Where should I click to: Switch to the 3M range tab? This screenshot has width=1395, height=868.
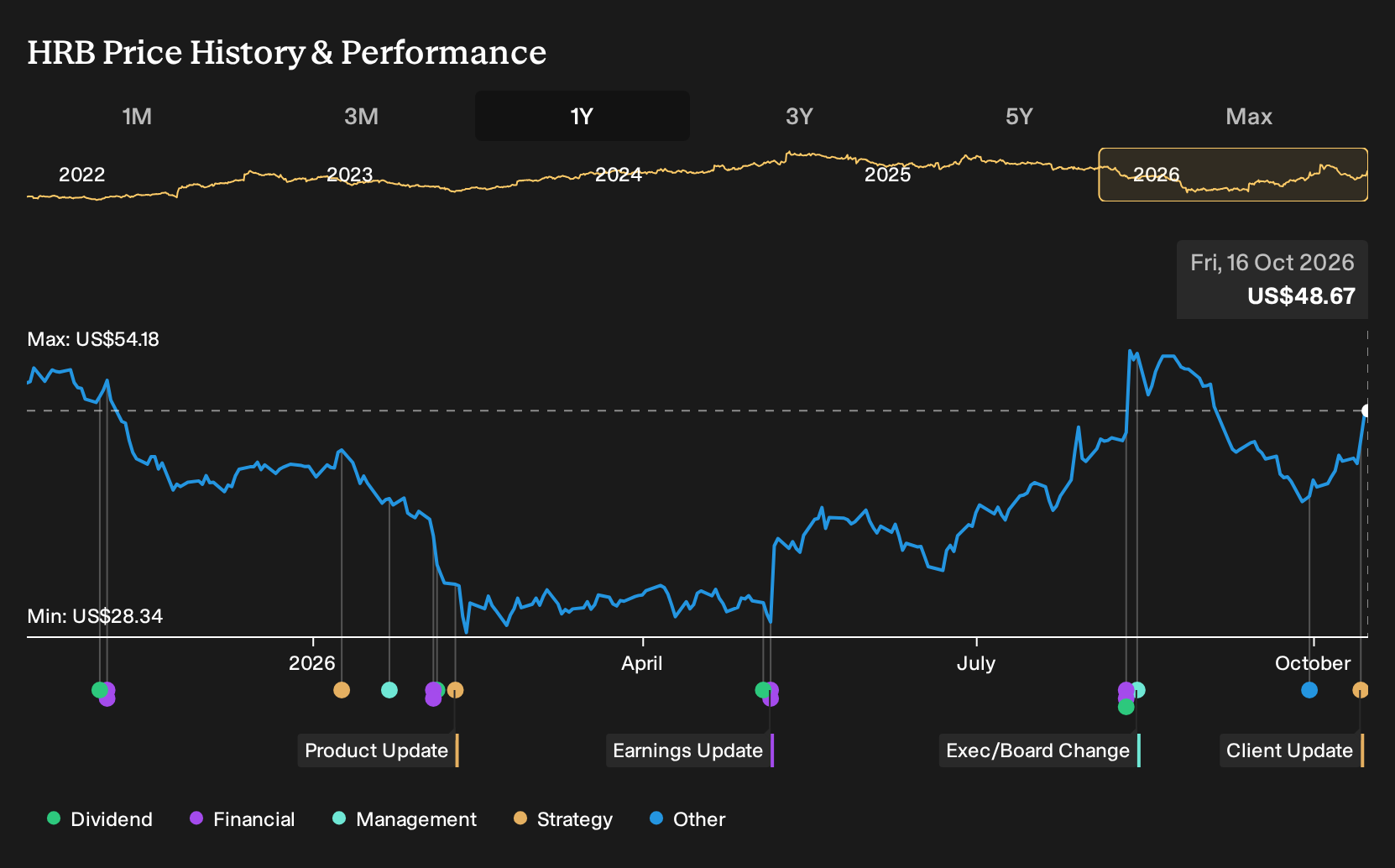[361, 117]
